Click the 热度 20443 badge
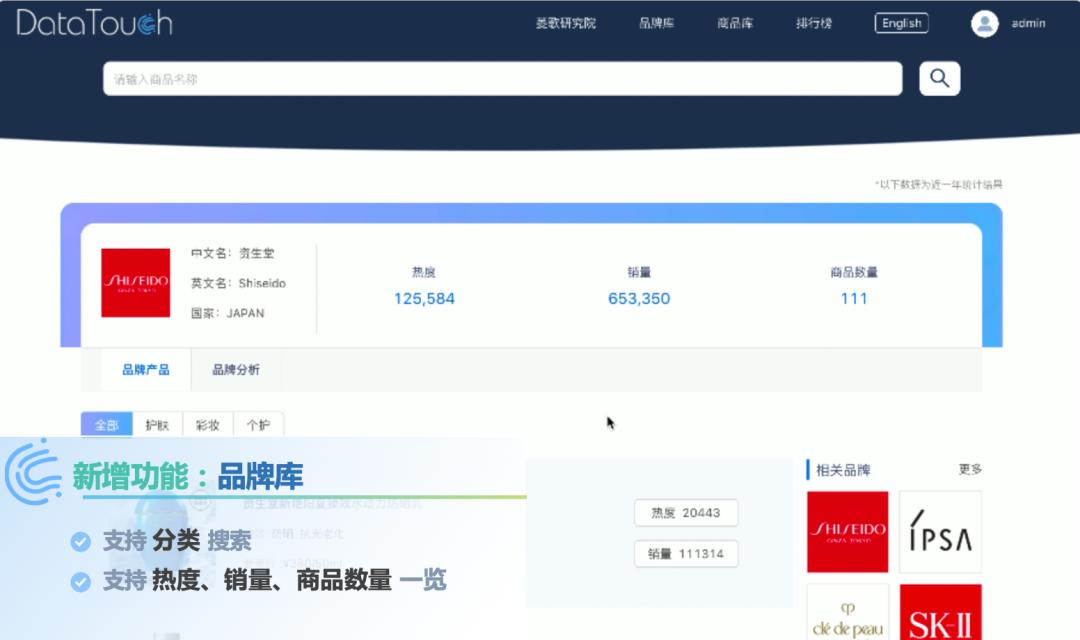This screenshot has width=1080, height=640. (x=686, y=512)
